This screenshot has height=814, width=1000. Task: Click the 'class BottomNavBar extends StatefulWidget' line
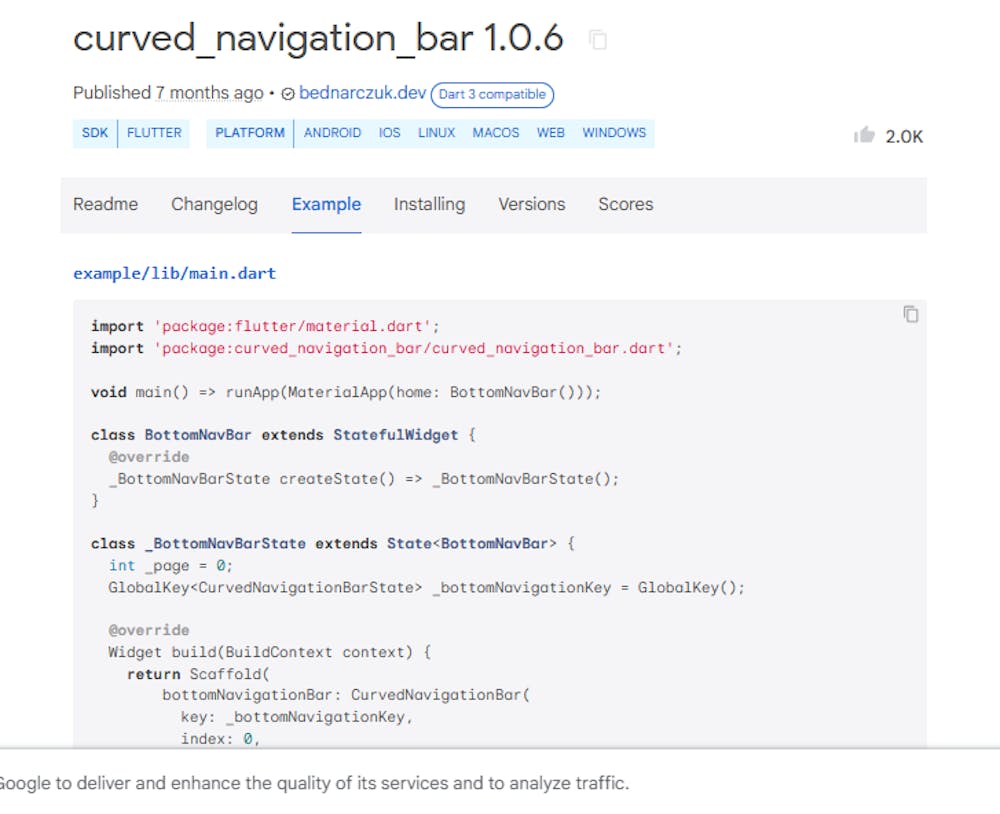(x=283, y=435)
